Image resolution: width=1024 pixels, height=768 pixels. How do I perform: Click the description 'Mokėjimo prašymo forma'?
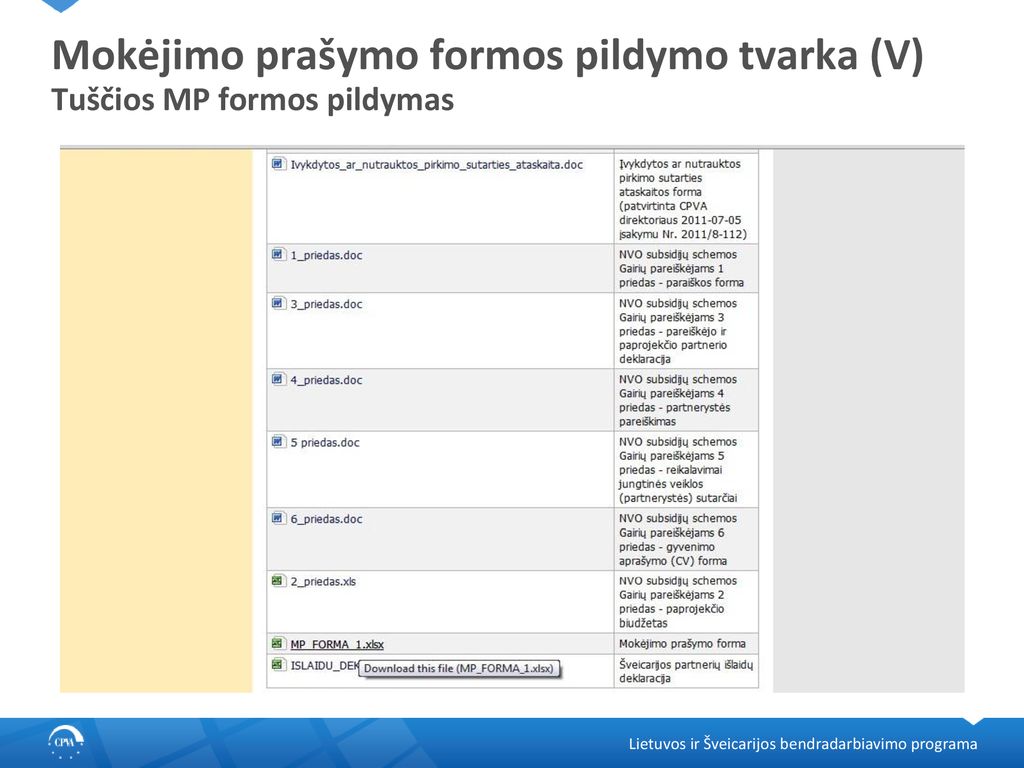point(682,643)
